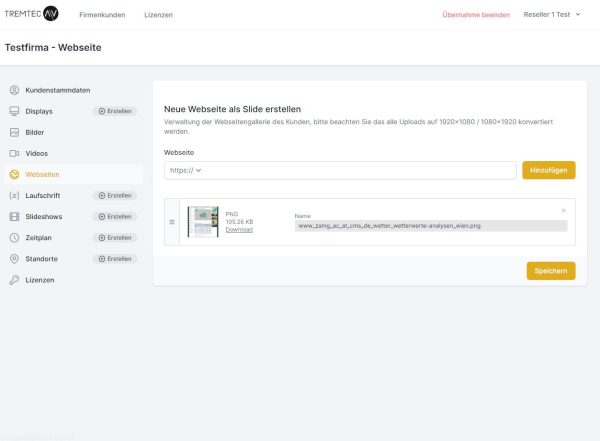This screenshot has width=600, height=441.
Task: Click the Lizenzen key icon in sidebar
Action: 14,280
